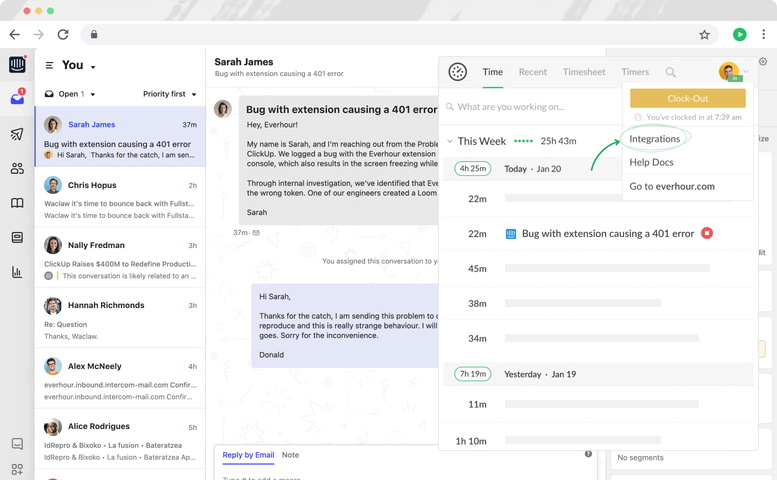This screenshot has height=480, width=777.
Task: Open the Priority first sort dropdown
Action: click(169, 94)
